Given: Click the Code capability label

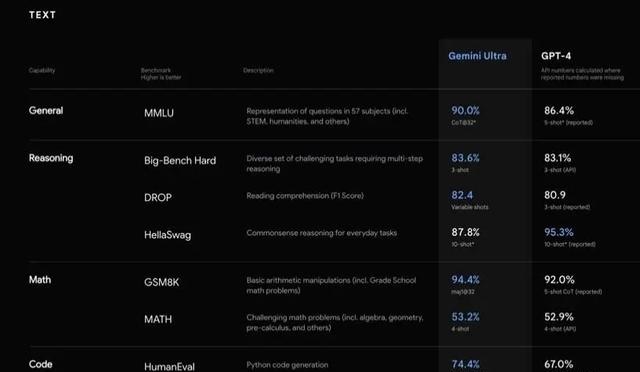Looking at the screenshot, I should [x=40, y=364].
